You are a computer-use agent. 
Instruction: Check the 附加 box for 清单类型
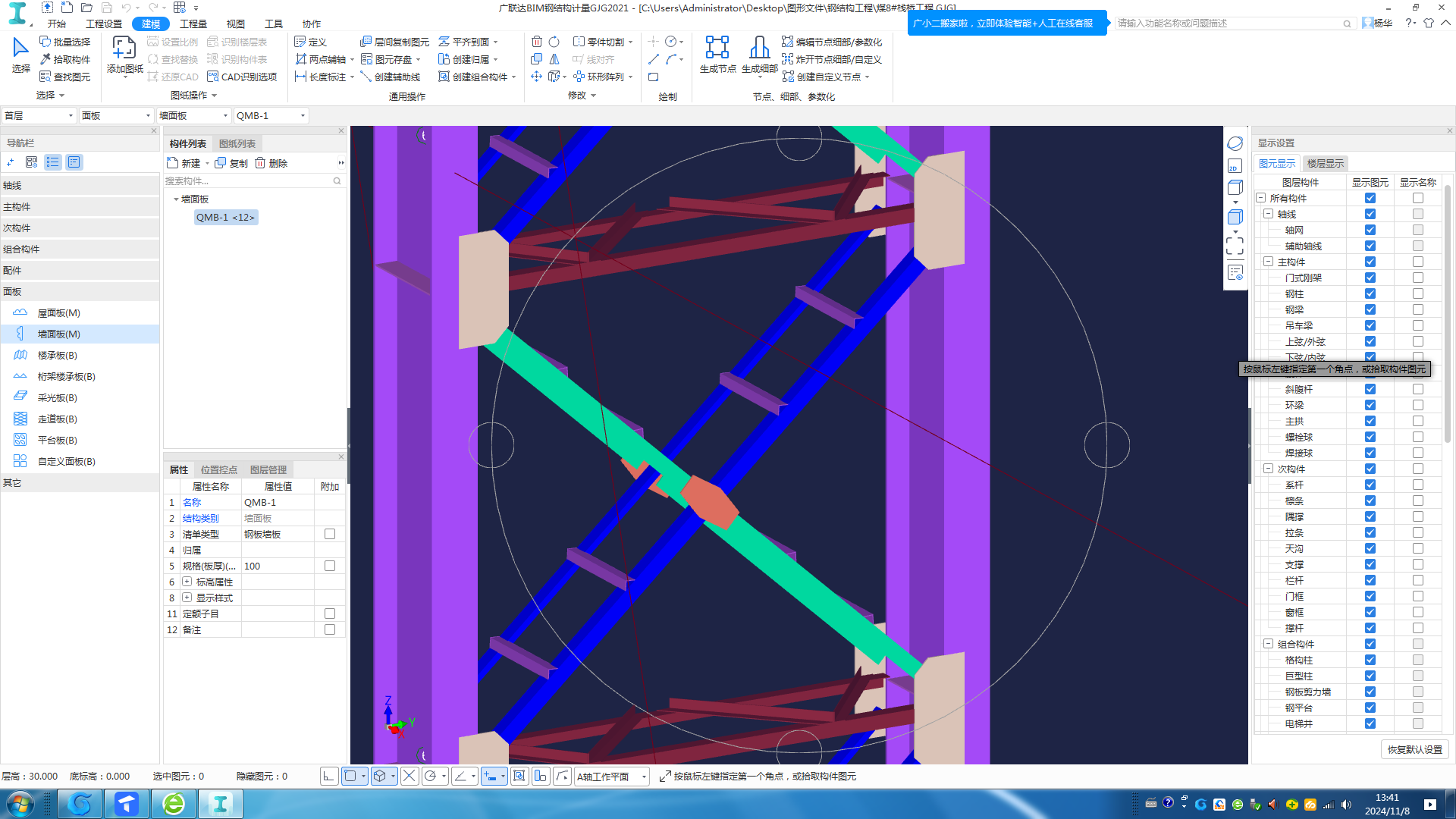pyautogui.click(x=330, y=534)
